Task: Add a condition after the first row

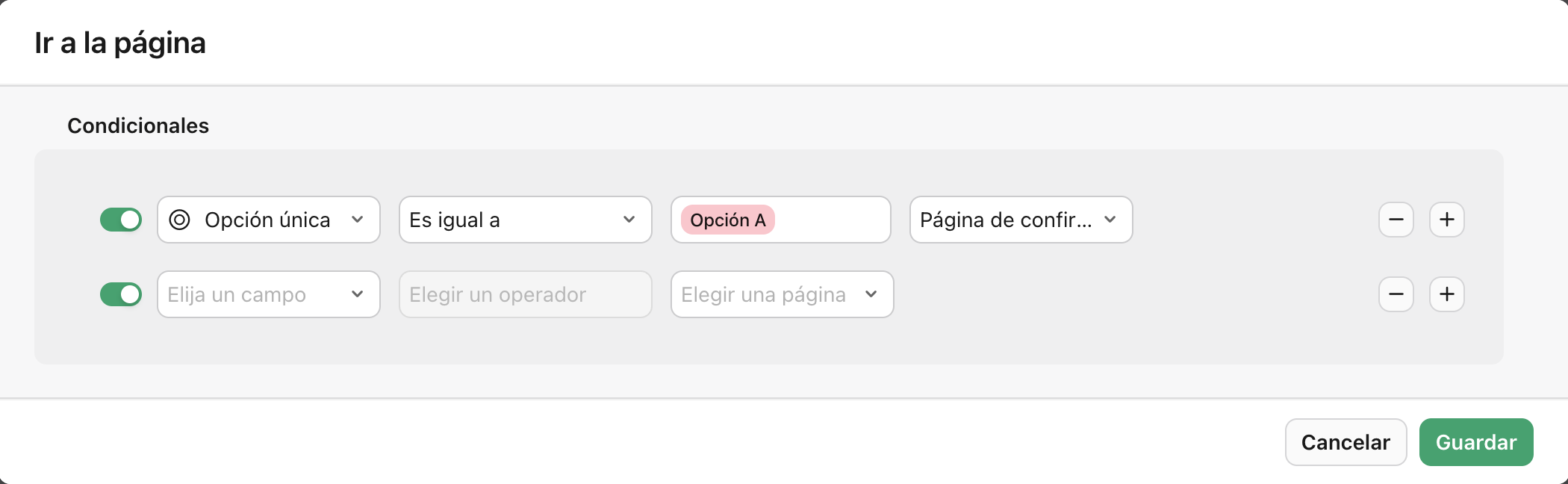Action: click(1446, 220)
